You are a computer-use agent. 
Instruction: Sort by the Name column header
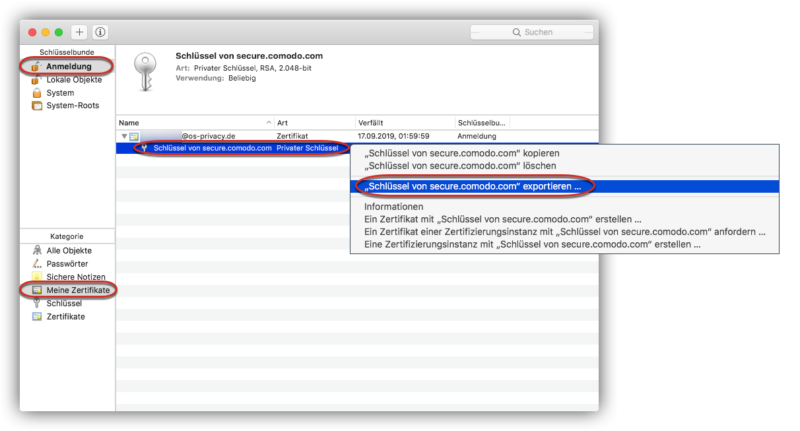[x=129, y=123]
